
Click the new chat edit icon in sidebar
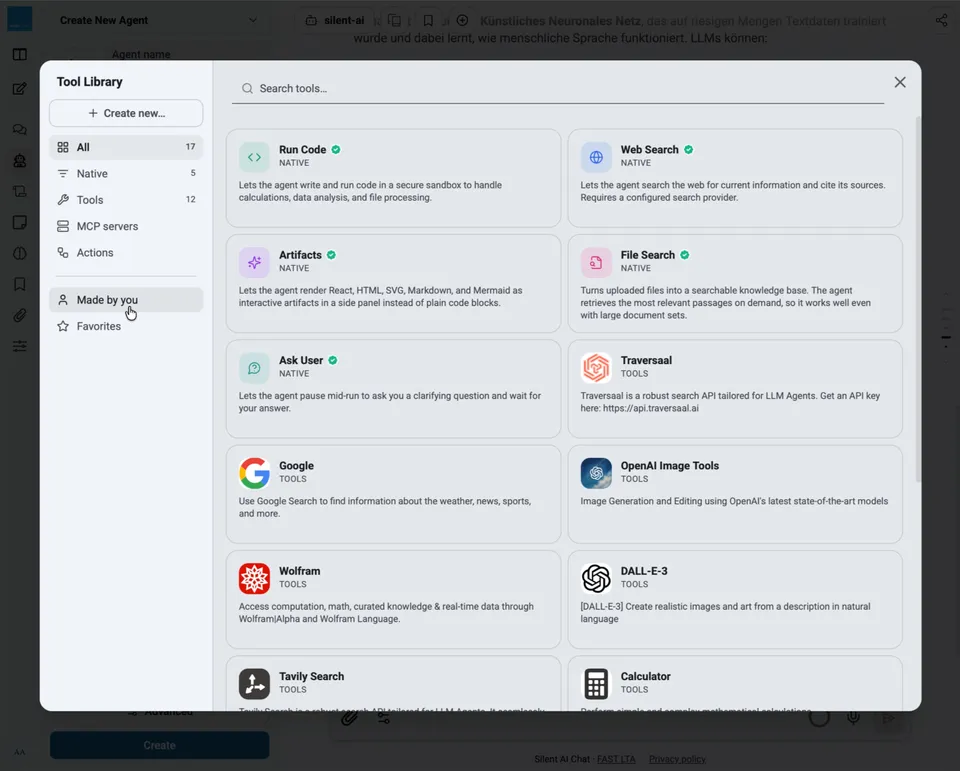20,89
